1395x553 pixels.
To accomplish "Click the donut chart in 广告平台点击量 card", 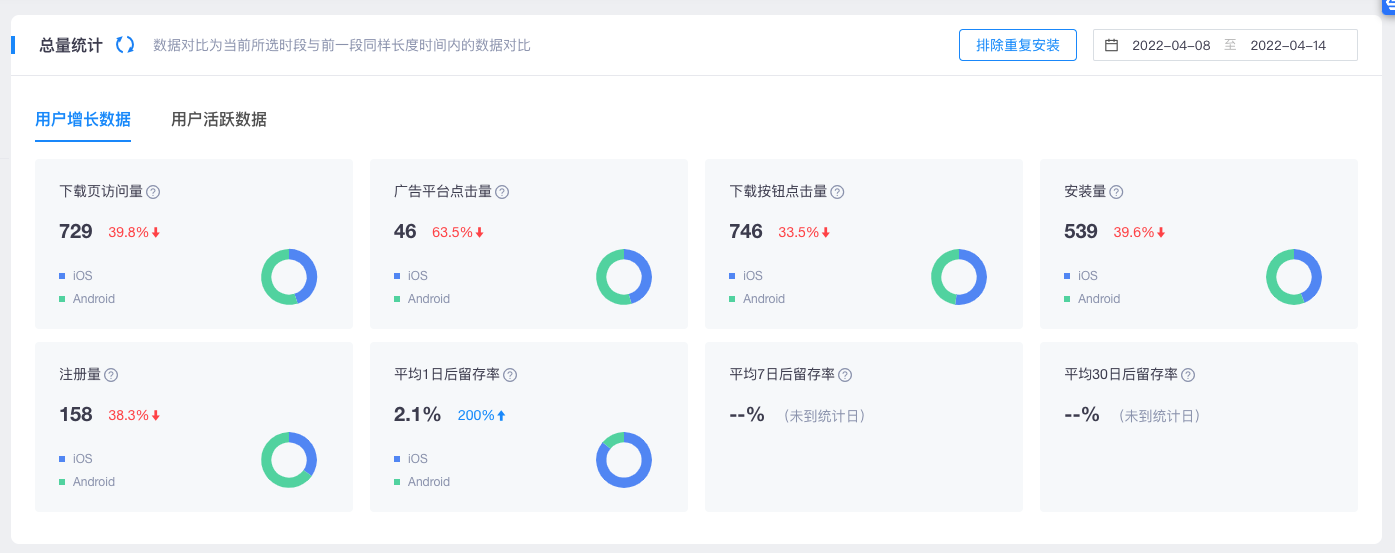I will coord(624,277).
